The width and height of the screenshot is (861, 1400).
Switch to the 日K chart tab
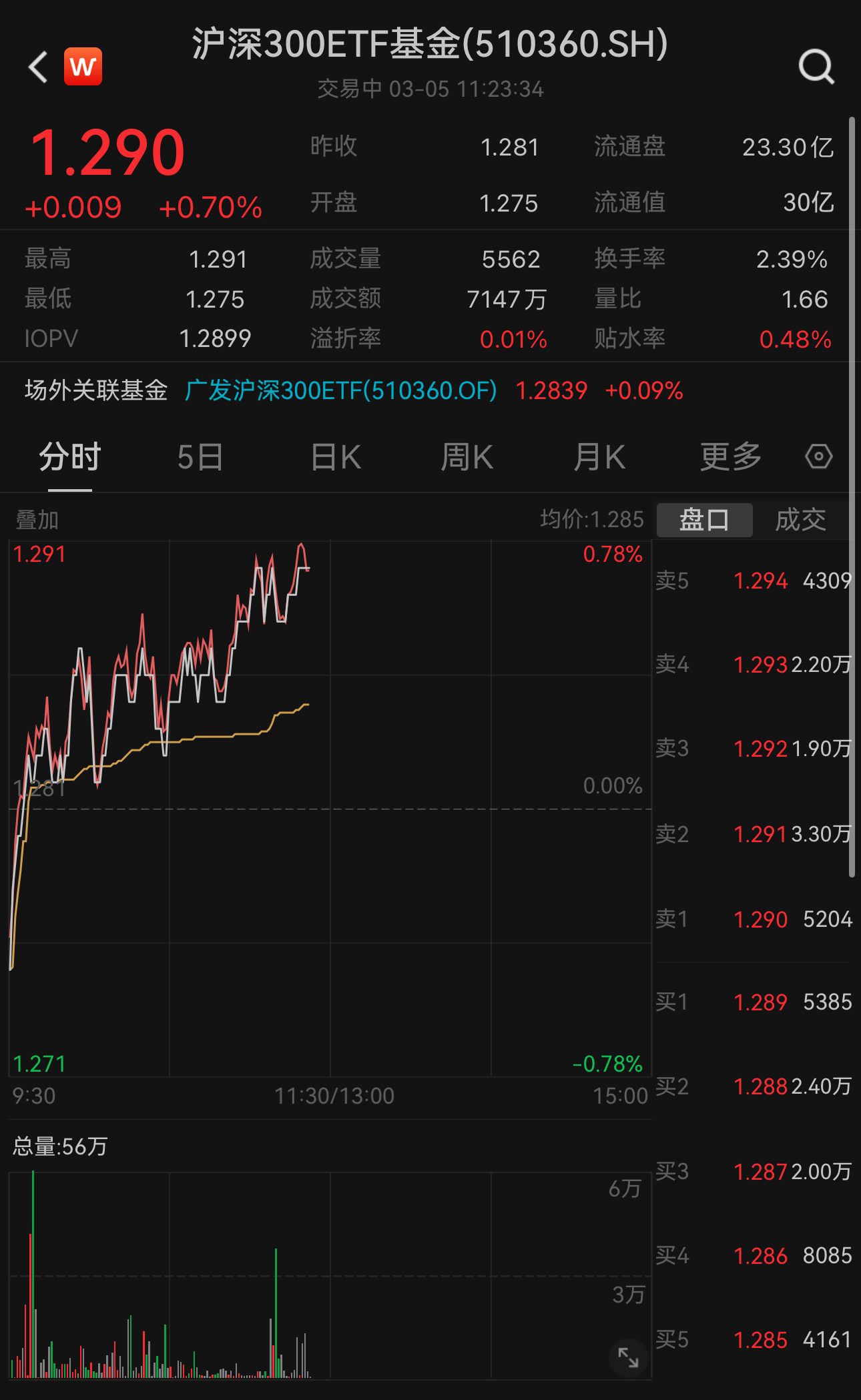pyautogui.click(x=336, y=458)
